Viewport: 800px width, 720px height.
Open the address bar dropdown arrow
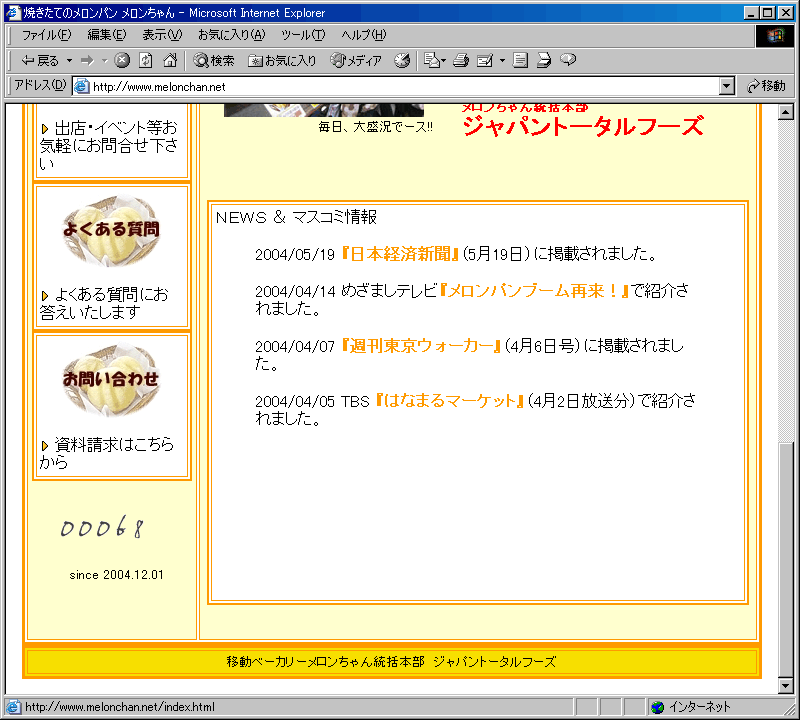(727, 86)
